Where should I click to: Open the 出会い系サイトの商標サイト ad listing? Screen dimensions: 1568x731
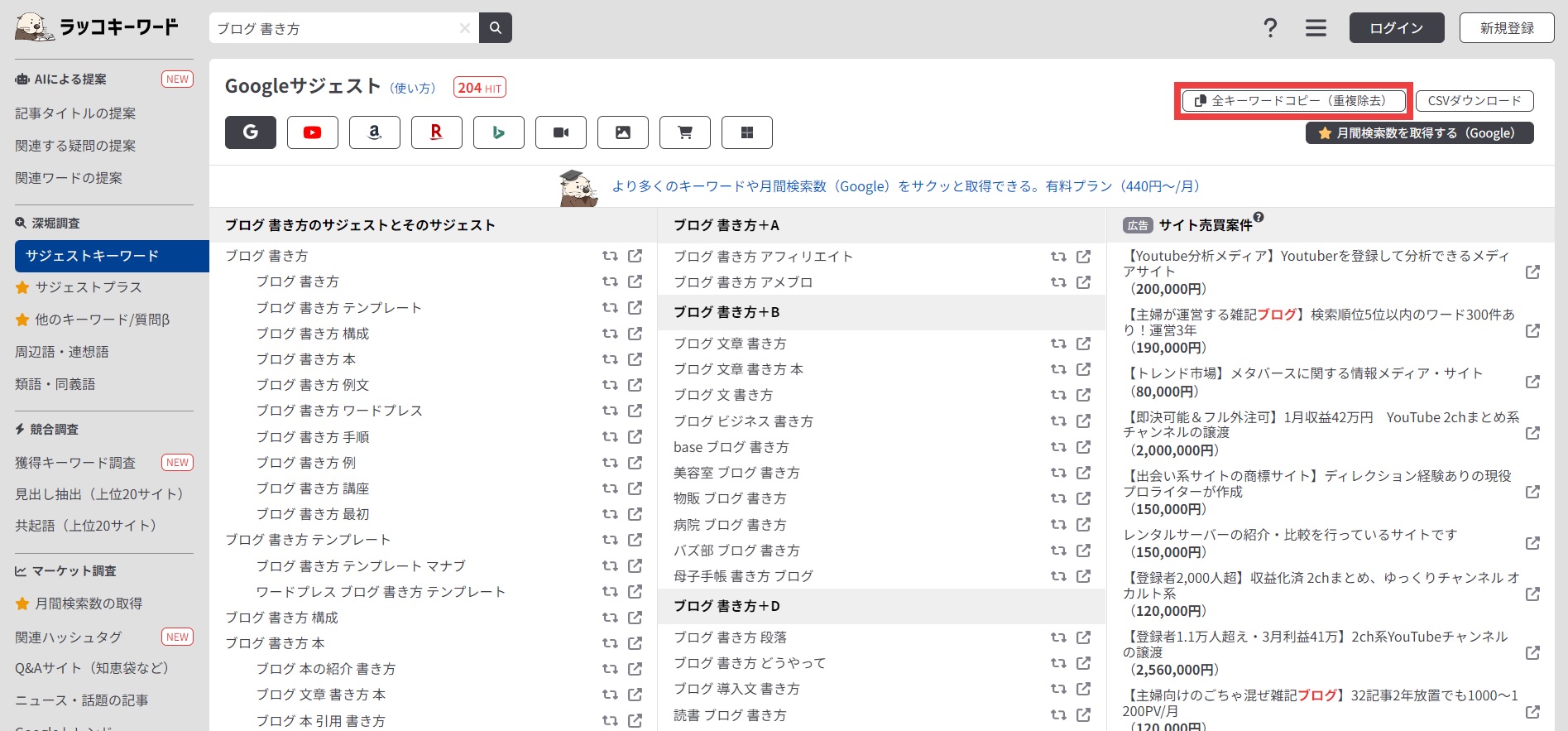(x=1317, y=493)
